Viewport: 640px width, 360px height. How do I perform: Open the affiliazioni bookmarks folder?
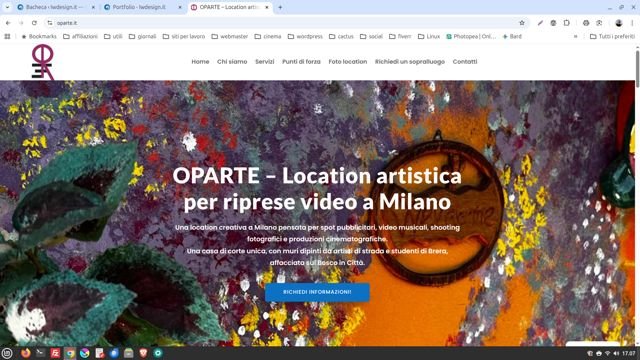tap(80, 36)
